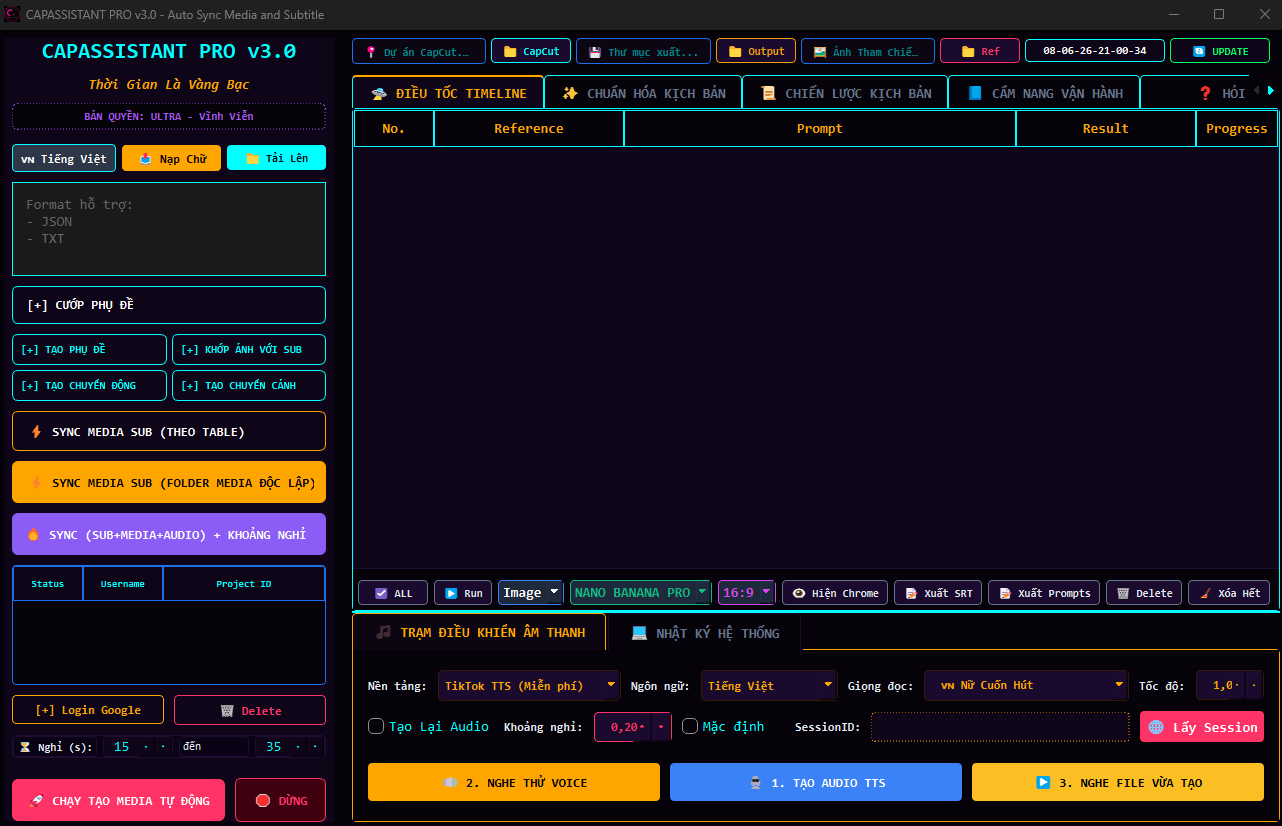Click the red DỪNG stop button
The image size is (1282, 826).
pyautogui.click(x=281, y=800)
